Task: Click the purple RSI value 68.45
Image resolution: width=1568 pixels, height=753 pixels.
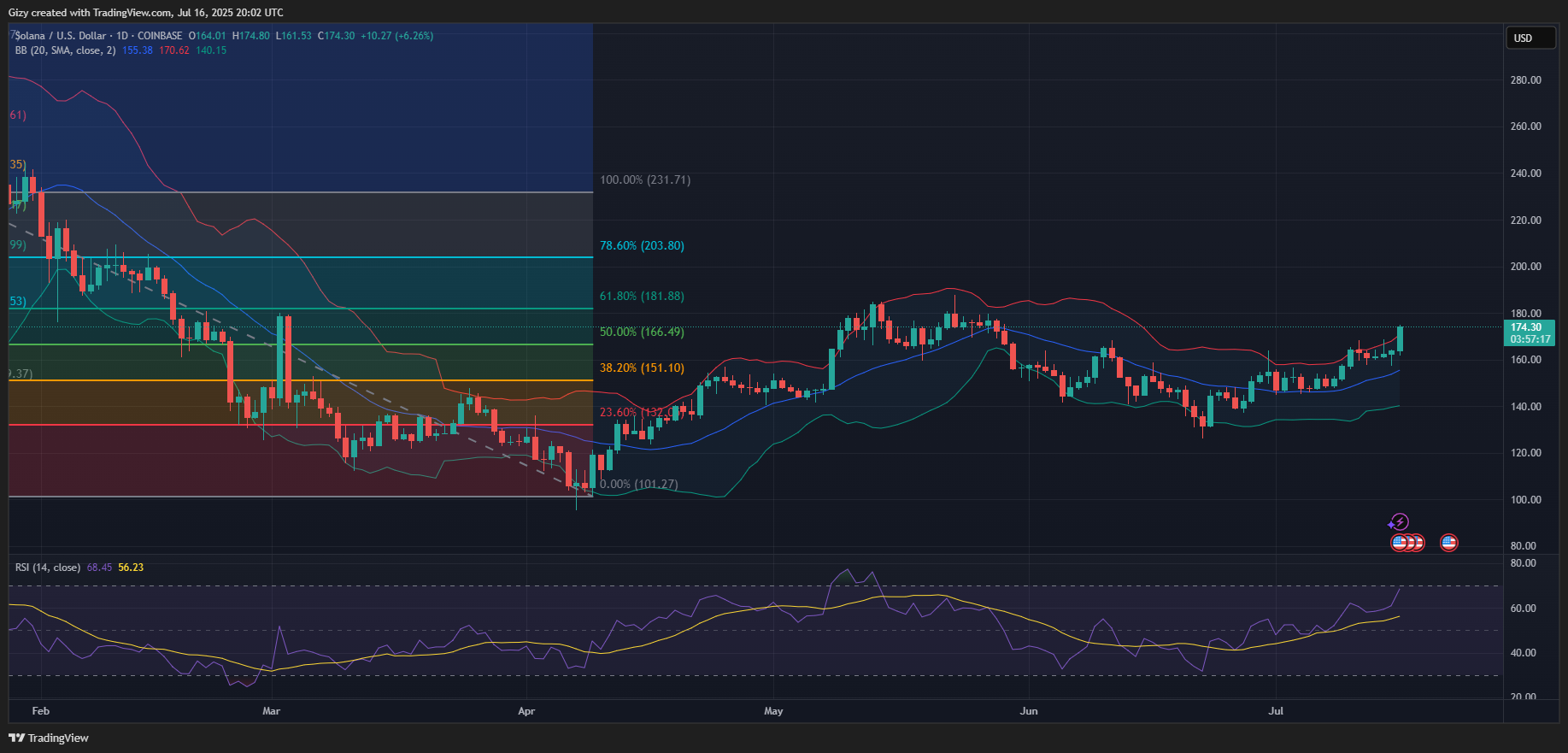Action: pos(99,568)
